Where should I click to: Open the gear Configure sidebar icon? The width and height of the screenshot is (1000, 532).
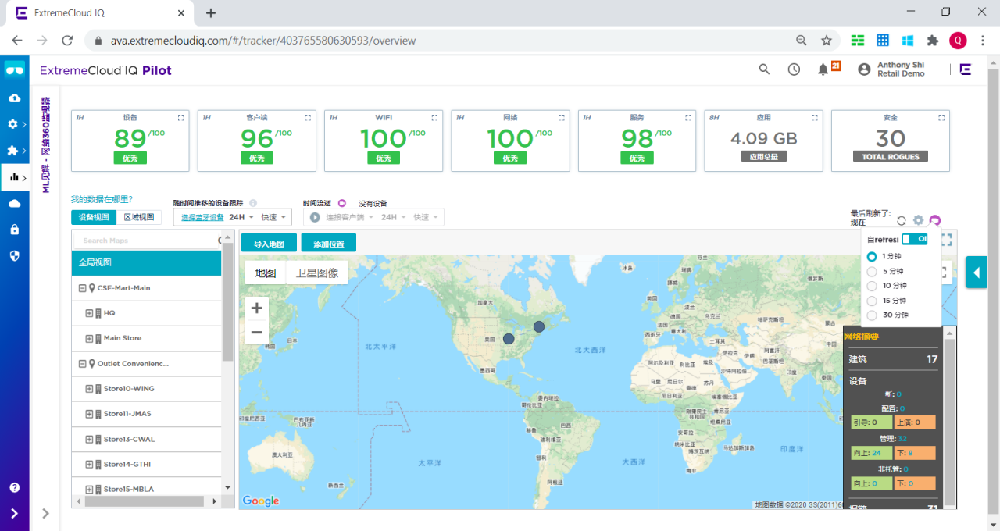tap(13, 124)
